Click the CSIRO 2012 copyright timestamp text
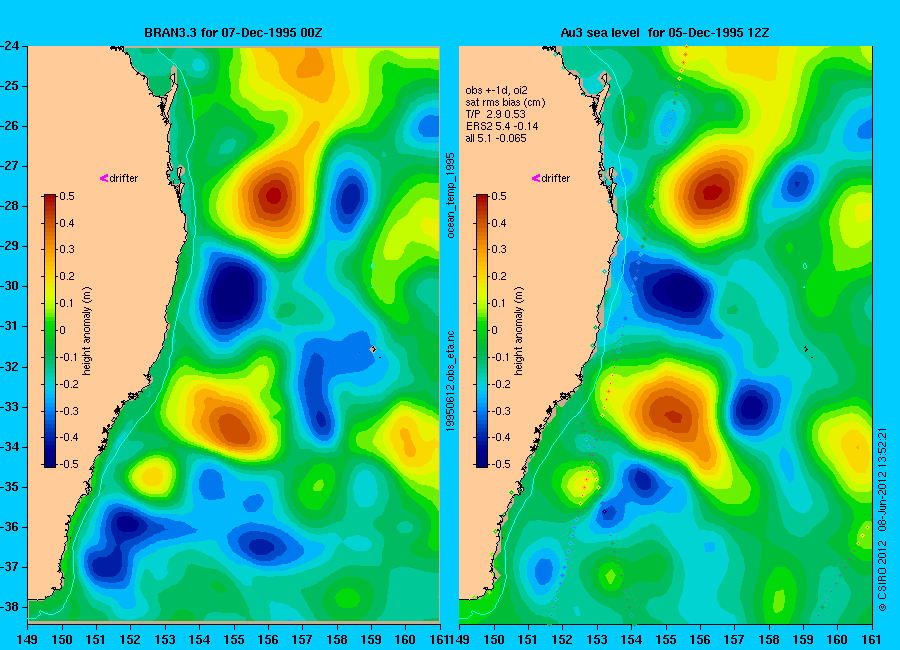The image size is (900, 650). pos(883,519)
